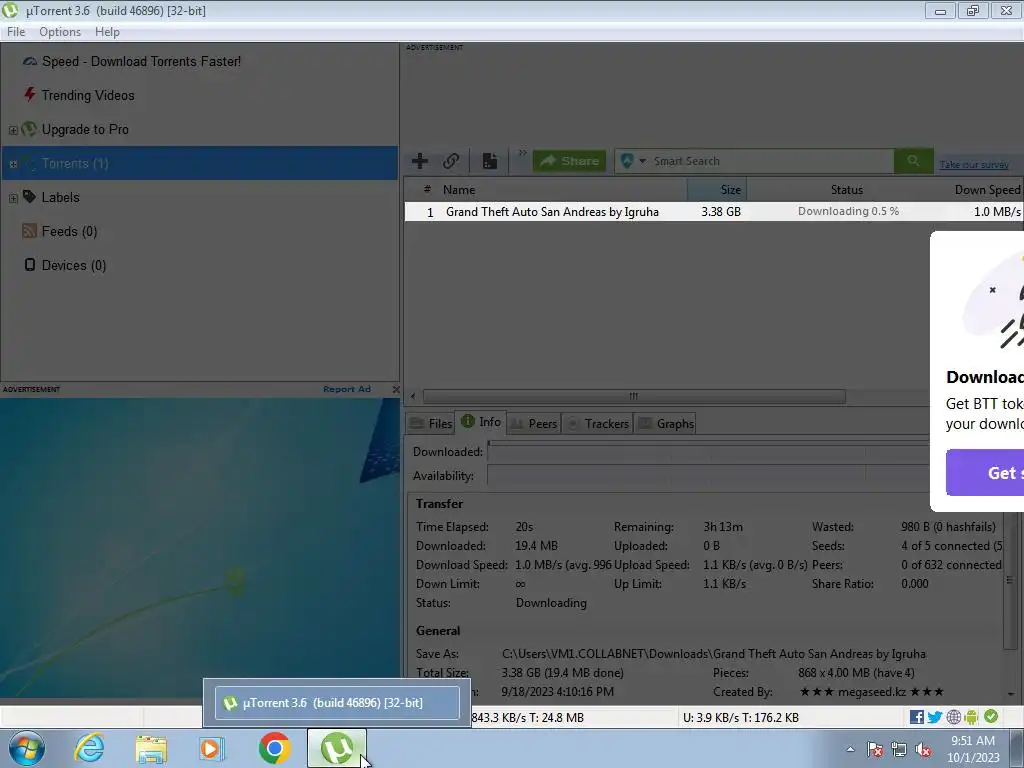Click the green search magnifier button

[x=913, y=161]
